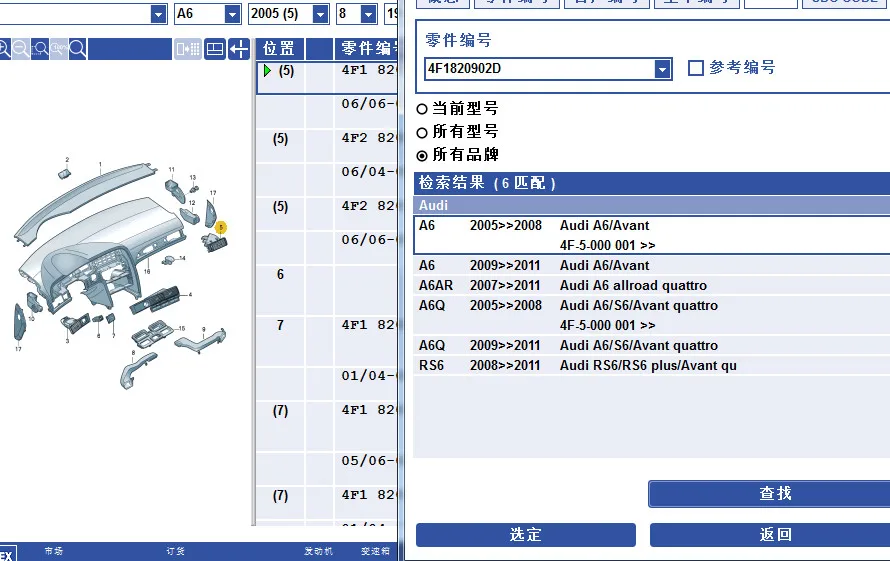Viewport: 890px width, 561px height.
Task: Select the RS6 2008>>2011 result row
Action: coord(652,366)
